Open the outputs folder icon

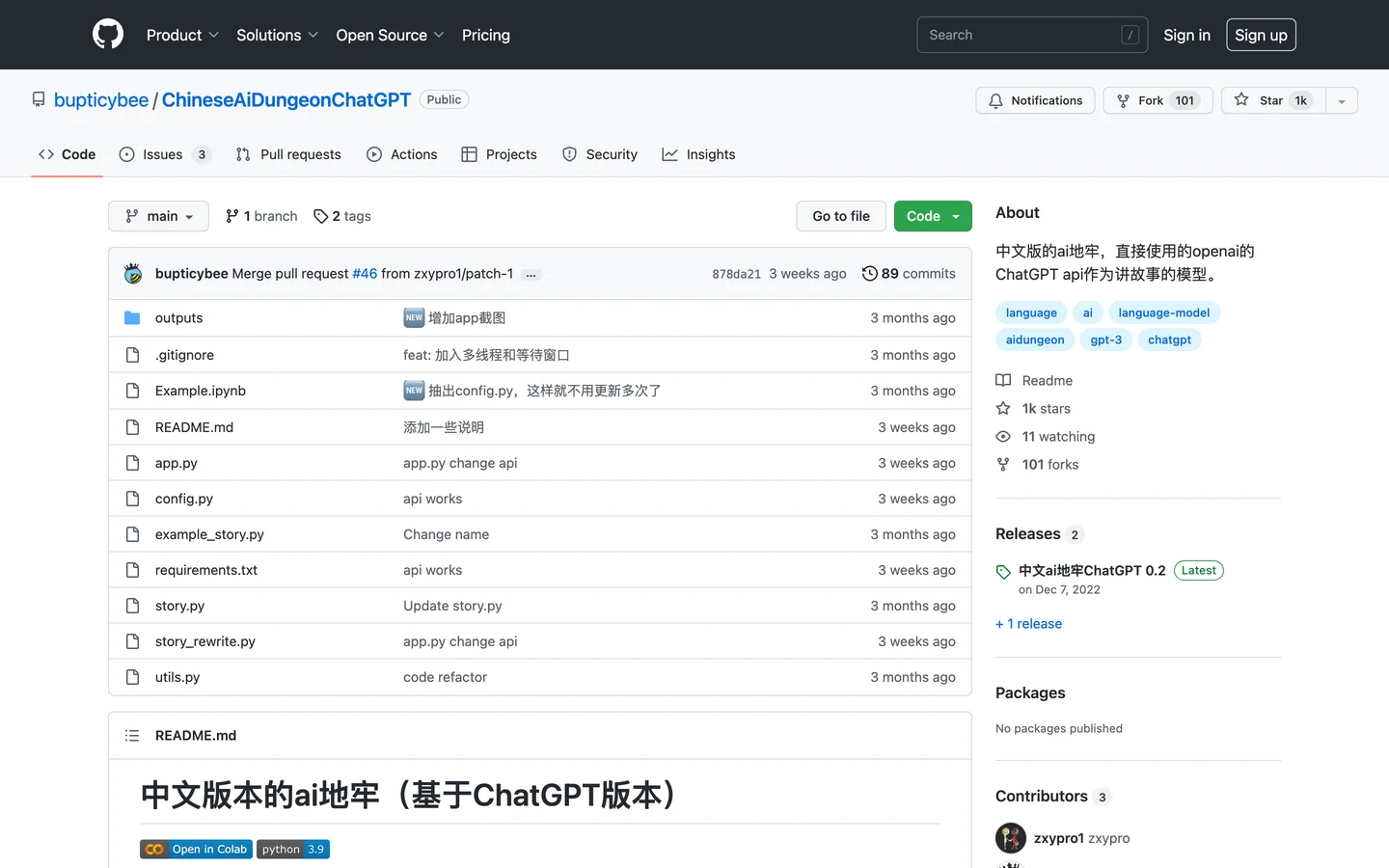click(132, 317)
